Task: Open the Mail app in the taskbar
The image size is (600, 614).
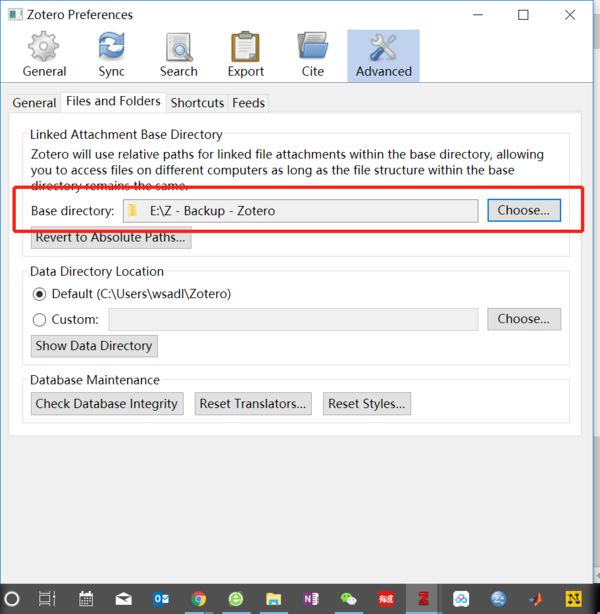Action: 123,599
